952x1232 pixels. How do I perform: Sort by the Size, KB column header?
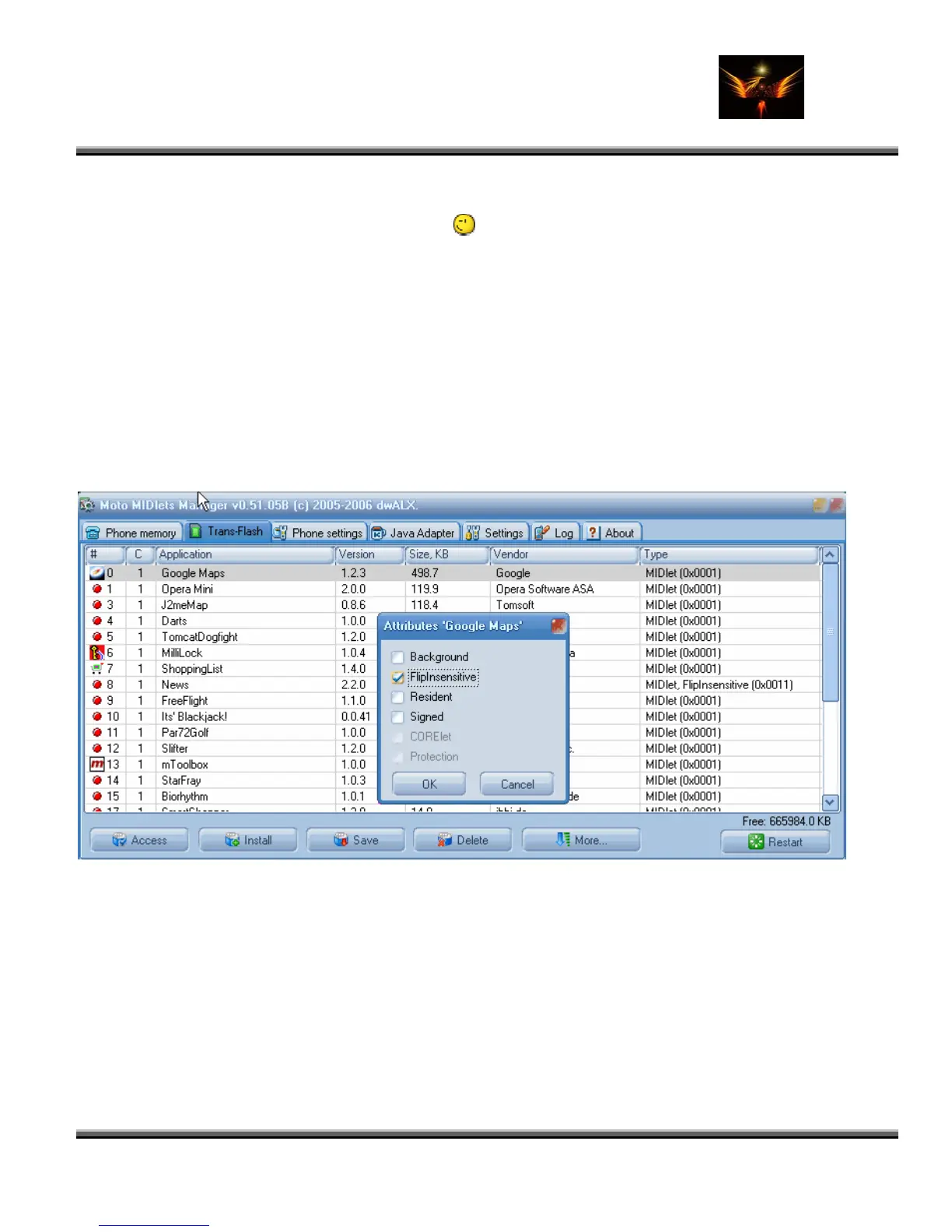pos(447,555)
